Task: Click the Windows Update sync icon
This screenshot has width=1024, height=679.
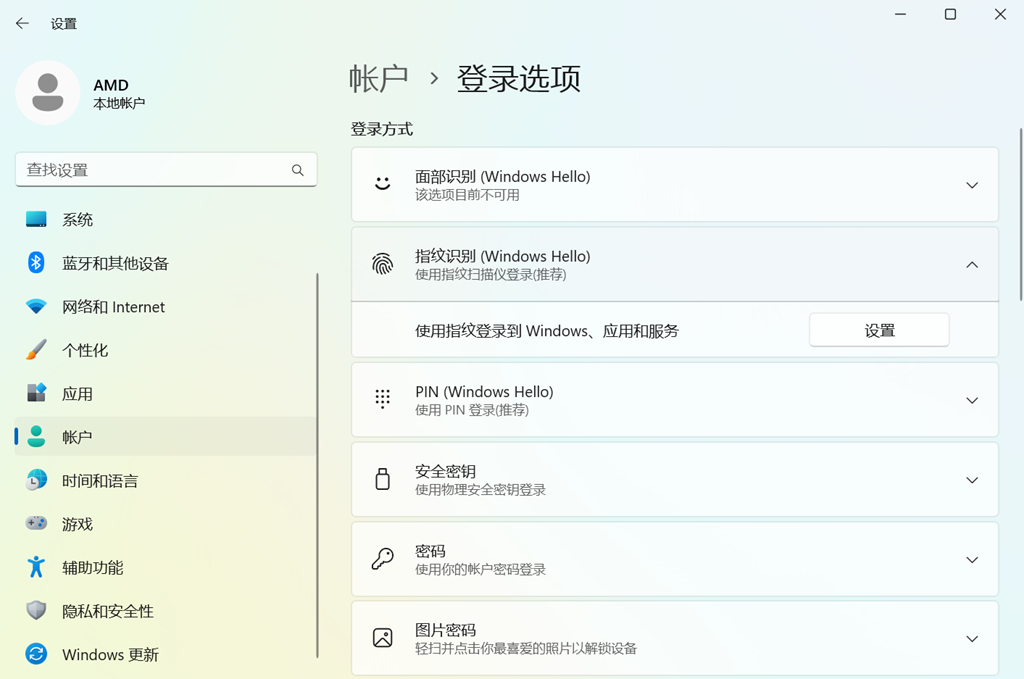Action: [x=36, y=654]
